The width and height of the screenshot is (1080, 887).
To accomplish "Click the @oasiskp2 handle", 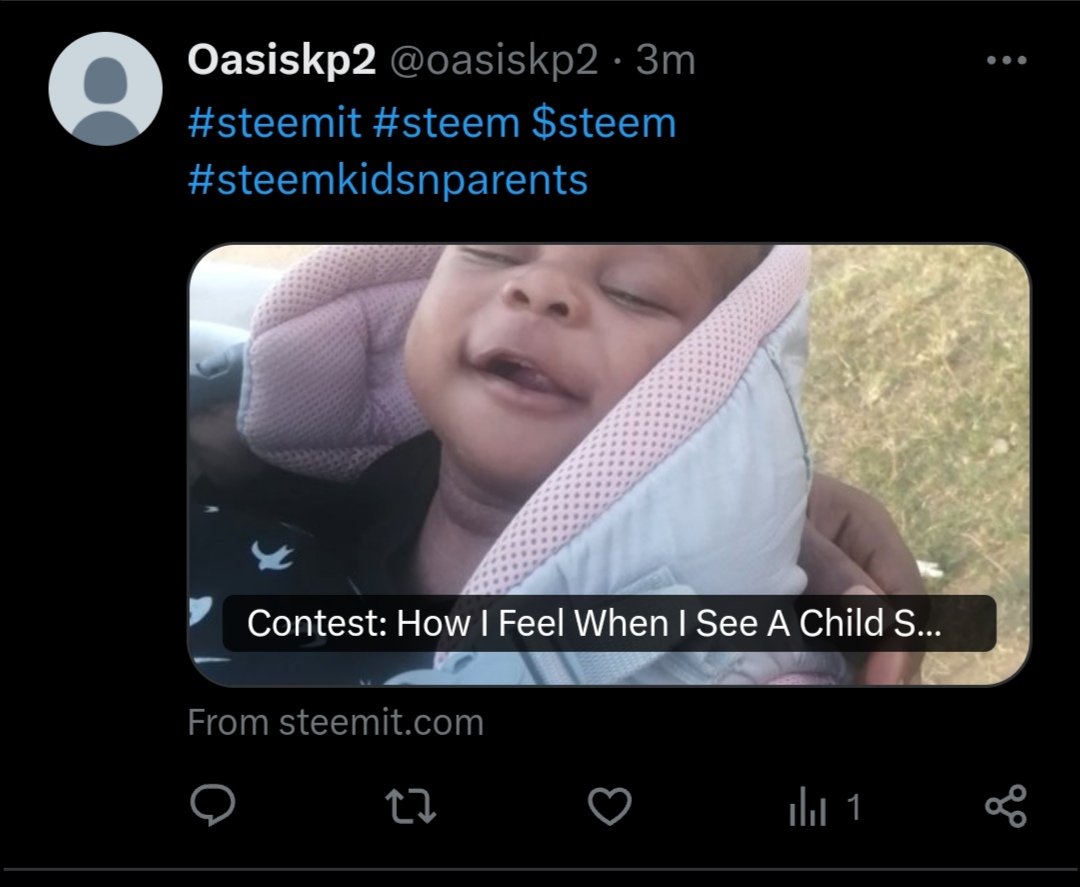I will (495, 61).
